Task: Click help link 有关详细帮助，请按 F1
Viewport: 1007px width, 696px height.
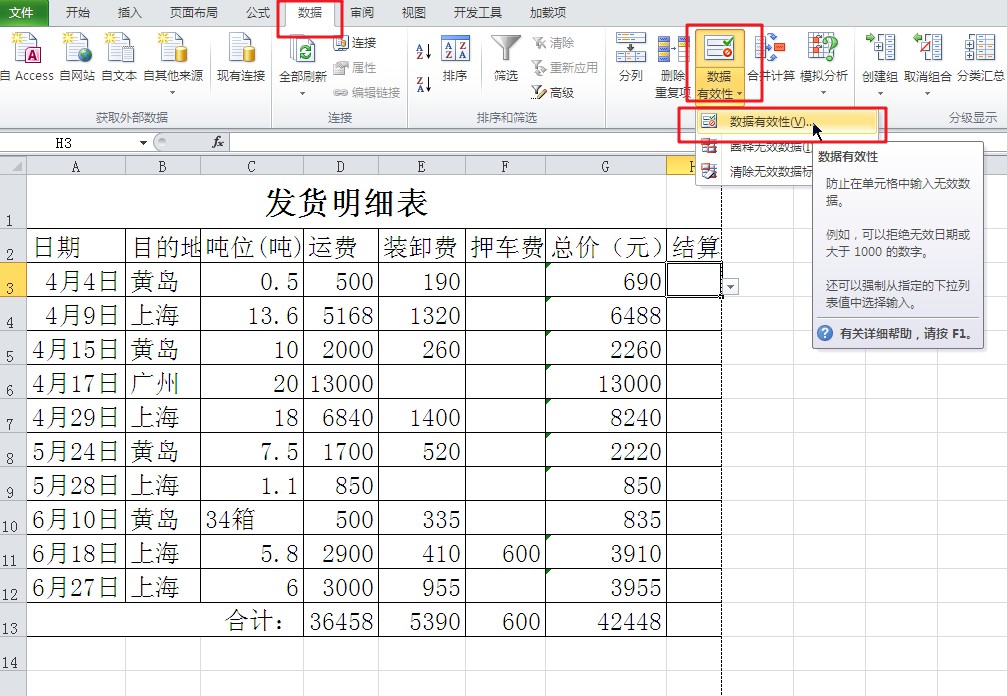Action: coord(897,333)
